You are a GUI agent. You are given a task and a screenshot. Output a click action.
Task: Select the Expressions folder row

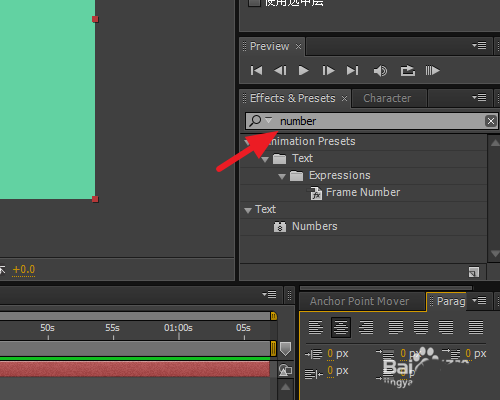click(x=364, y=176)
